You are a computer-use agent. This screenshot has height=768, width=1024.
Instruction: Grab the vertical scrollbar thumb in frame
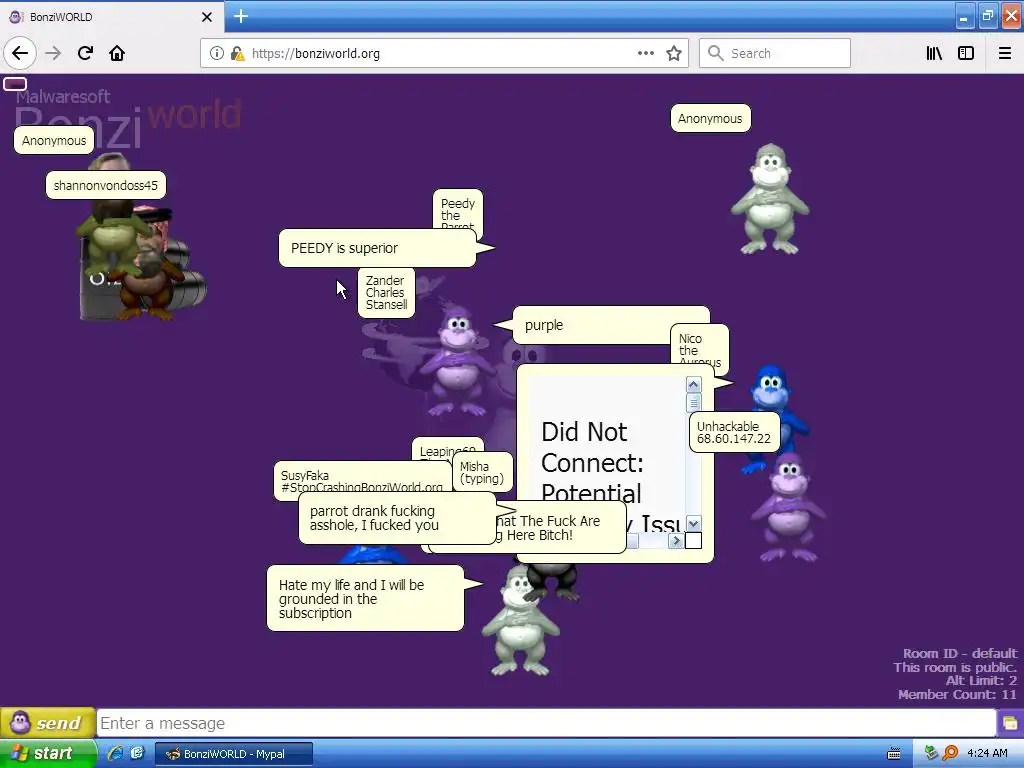[694, 402]
